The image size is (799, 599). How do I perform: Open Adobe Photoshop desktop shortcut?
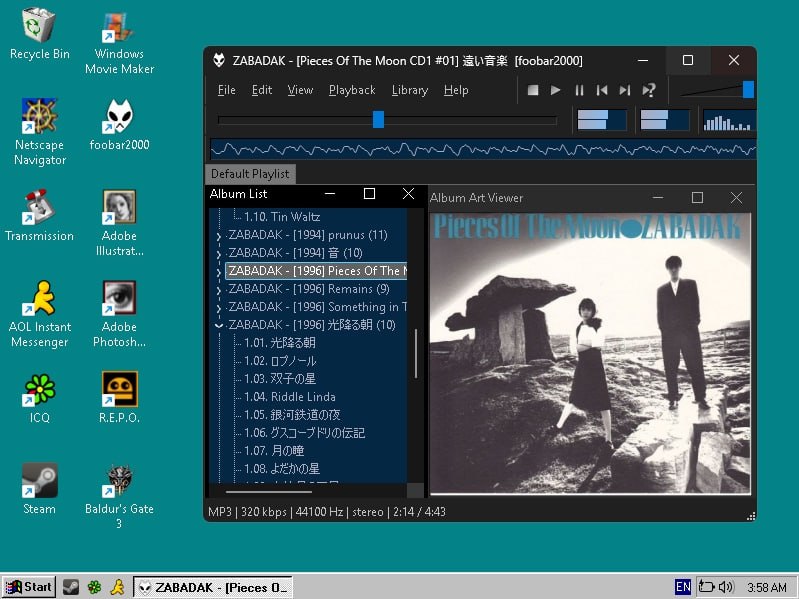click(x=119, y=314)
